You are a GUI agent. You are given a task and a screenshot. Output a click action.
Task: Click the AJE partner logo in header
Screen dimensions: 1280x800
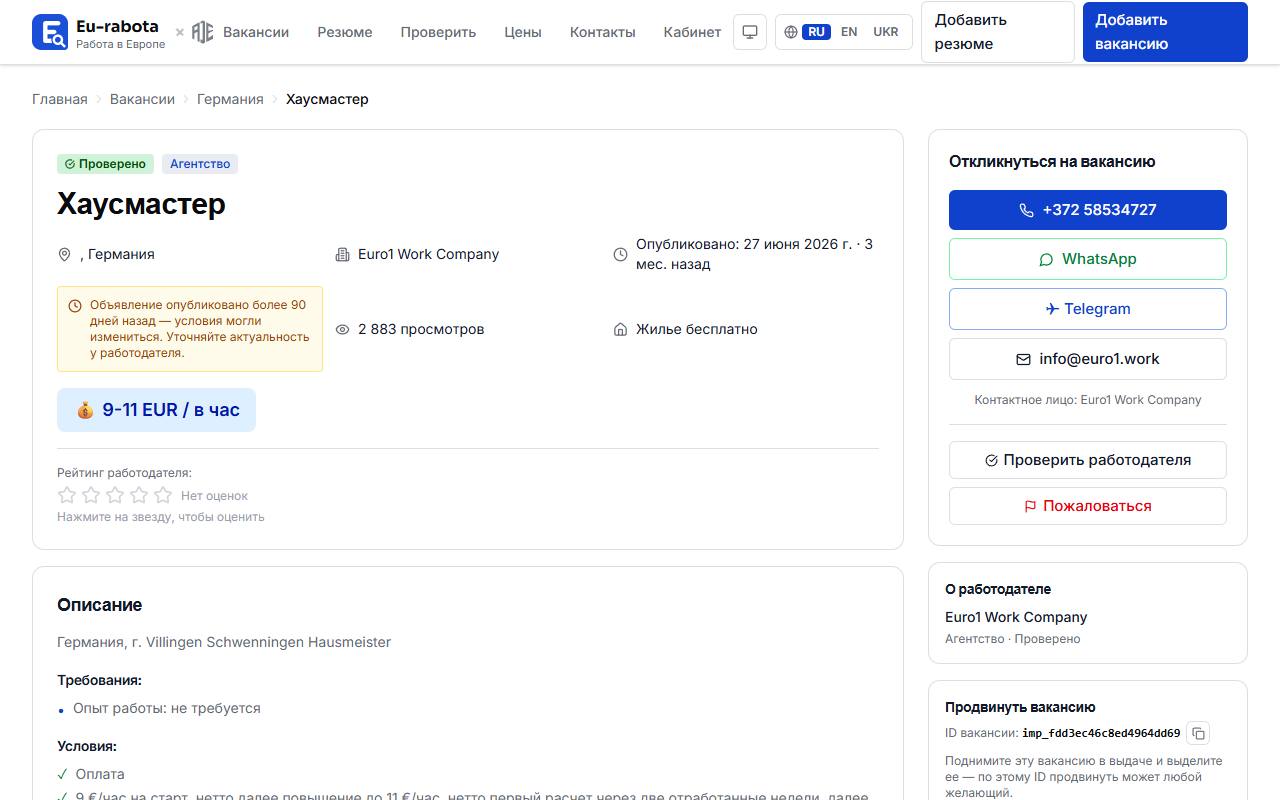tap(202, 32)
